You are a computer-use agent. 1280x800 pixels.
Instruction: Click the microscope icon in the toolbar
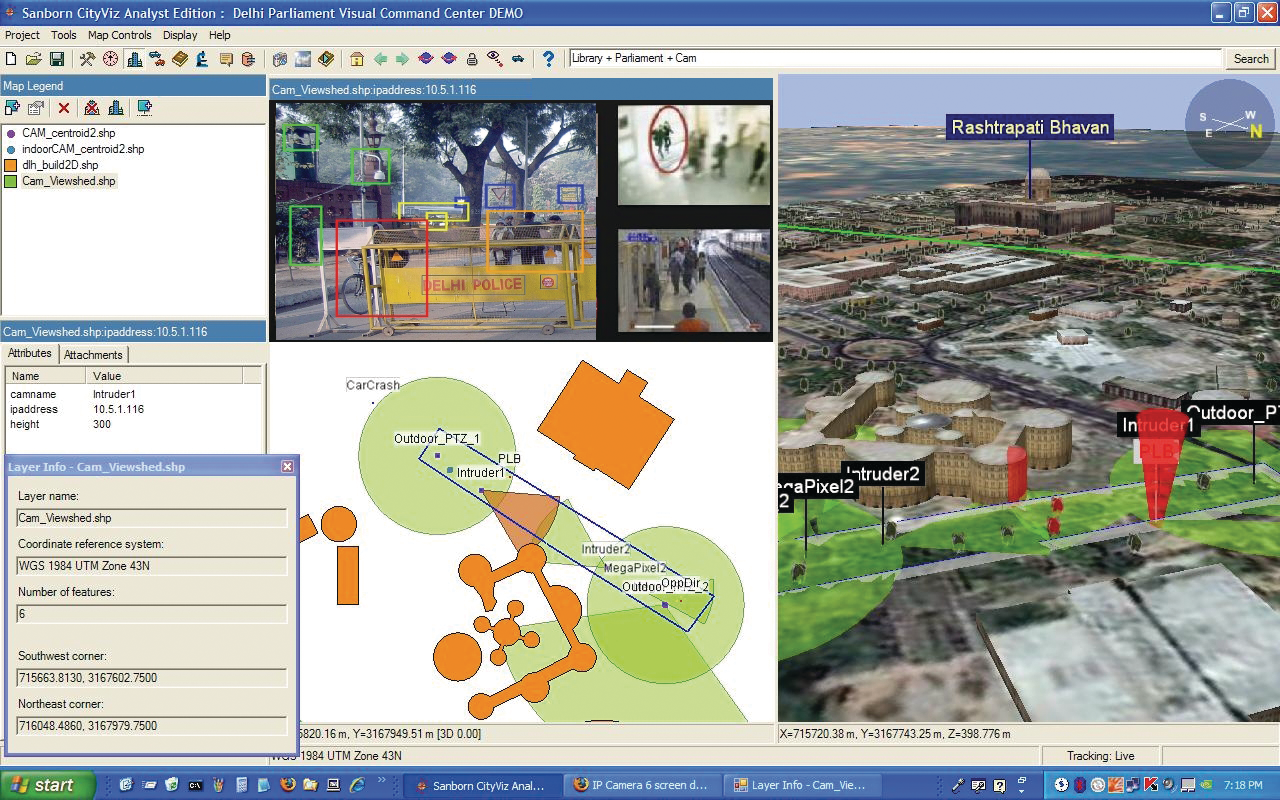(202, 59)
